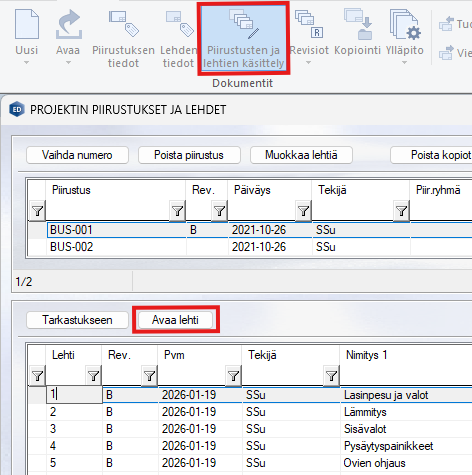Image resolution: width=472 pixels, height=475 pixels.
Task: Open the drawings Tekijä column filter
Action: tap(401, 211)
